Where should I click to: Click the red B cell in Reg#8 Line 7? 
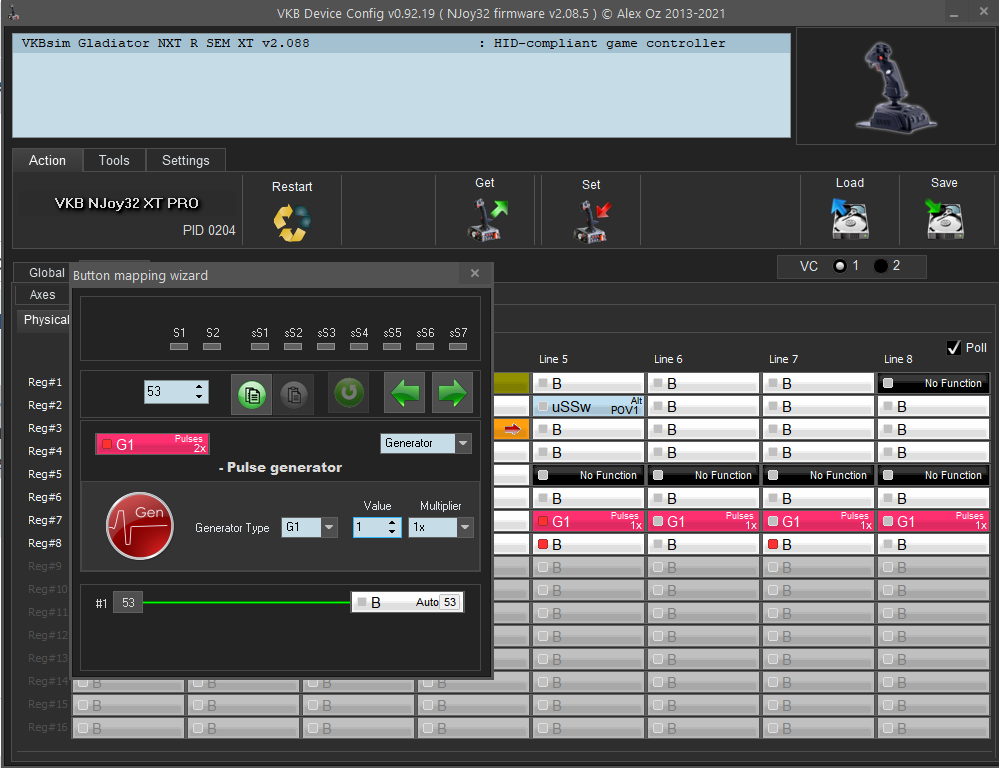pos(818,544)
